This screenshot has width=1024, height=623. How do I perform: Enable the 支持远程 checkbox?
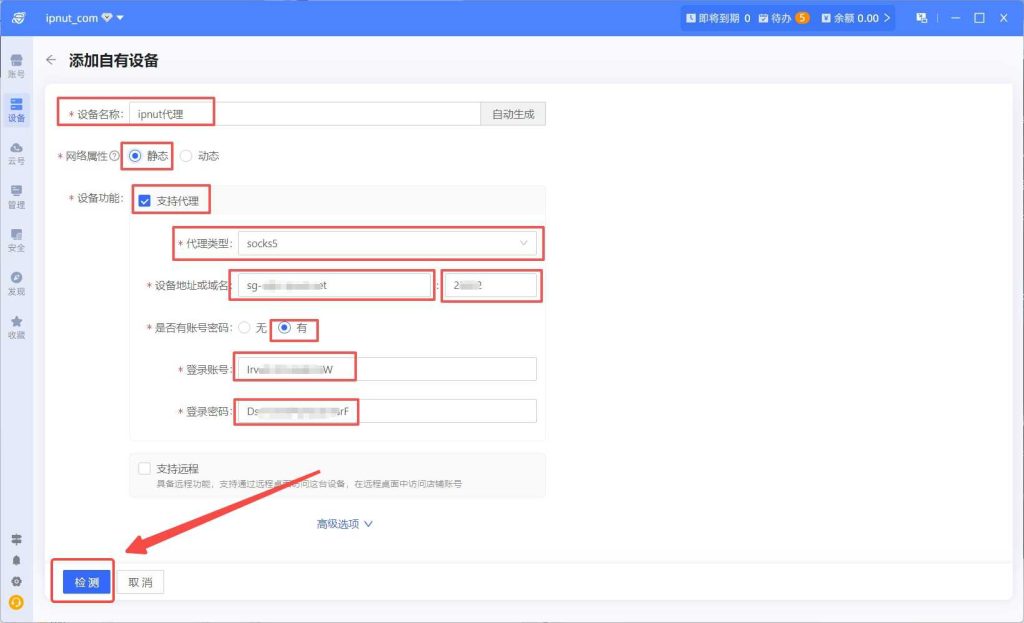(x=144, y=468)
